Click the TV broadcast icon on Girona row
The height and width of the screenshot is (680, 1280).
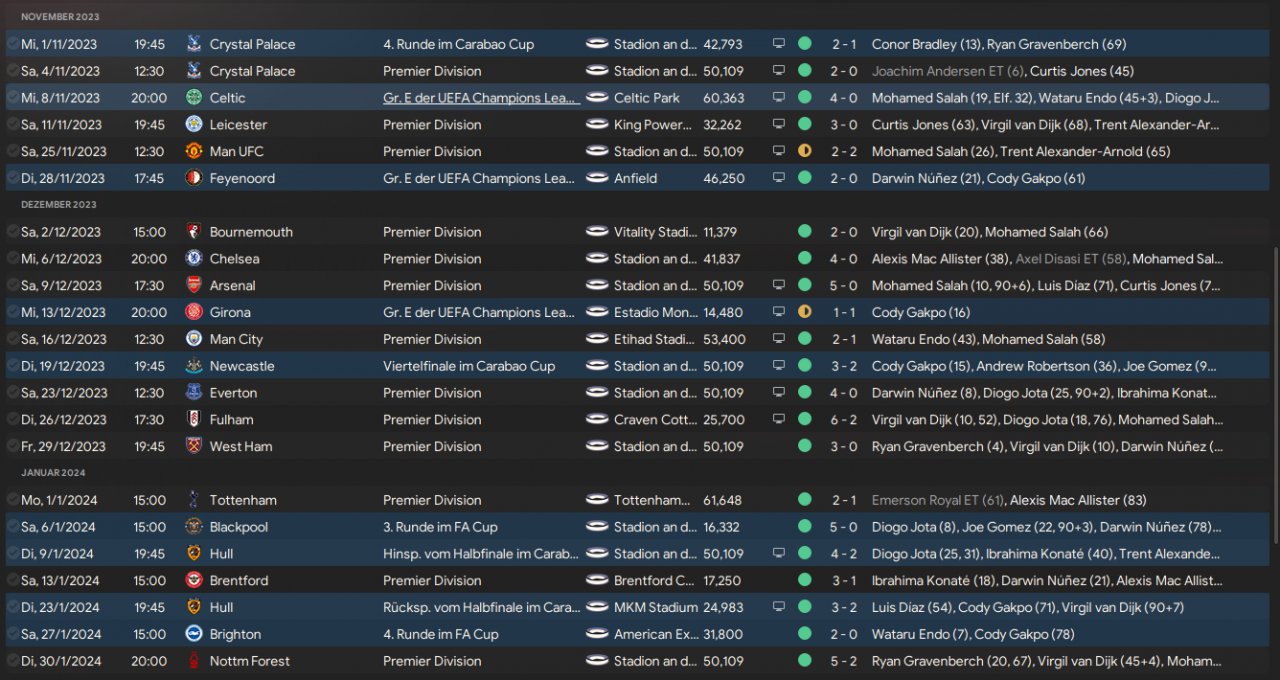779,313
